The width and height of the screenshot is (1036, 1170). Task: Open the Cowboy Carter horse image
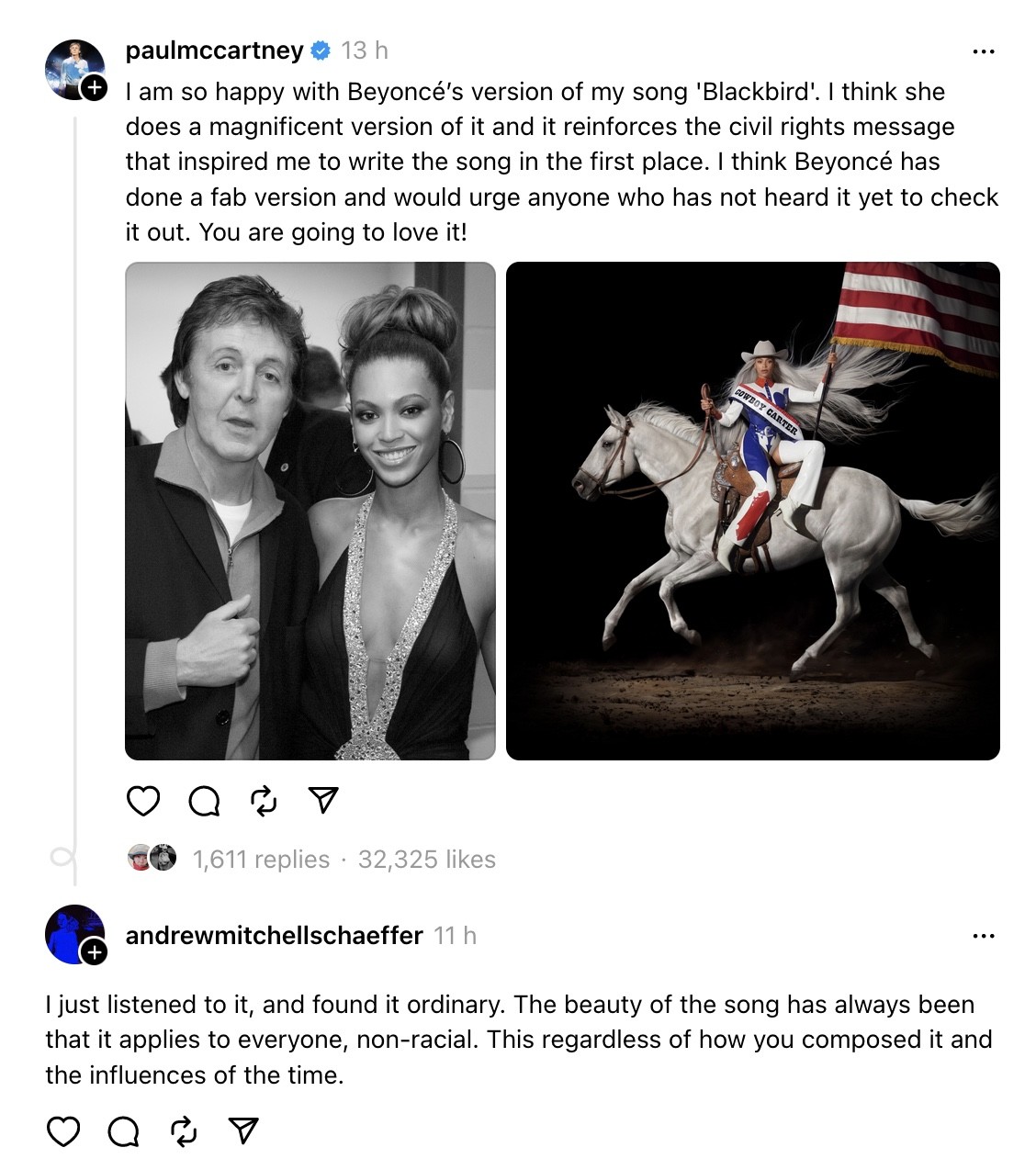coord(752,511)
